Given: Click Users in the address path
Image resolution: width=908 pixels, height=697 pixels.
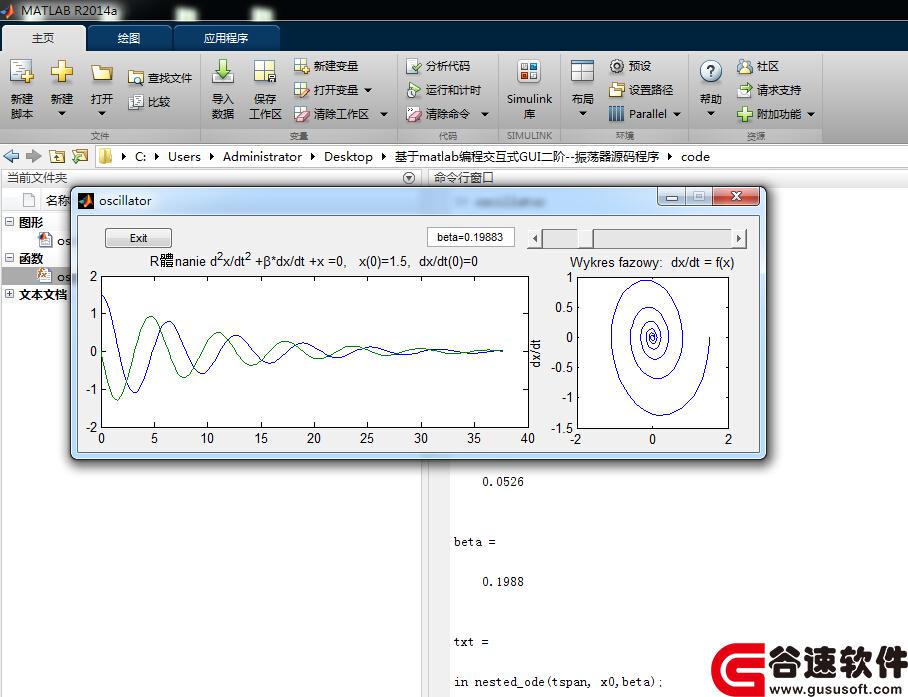Looking at the screenshot, I should click(x=184, y=156).
